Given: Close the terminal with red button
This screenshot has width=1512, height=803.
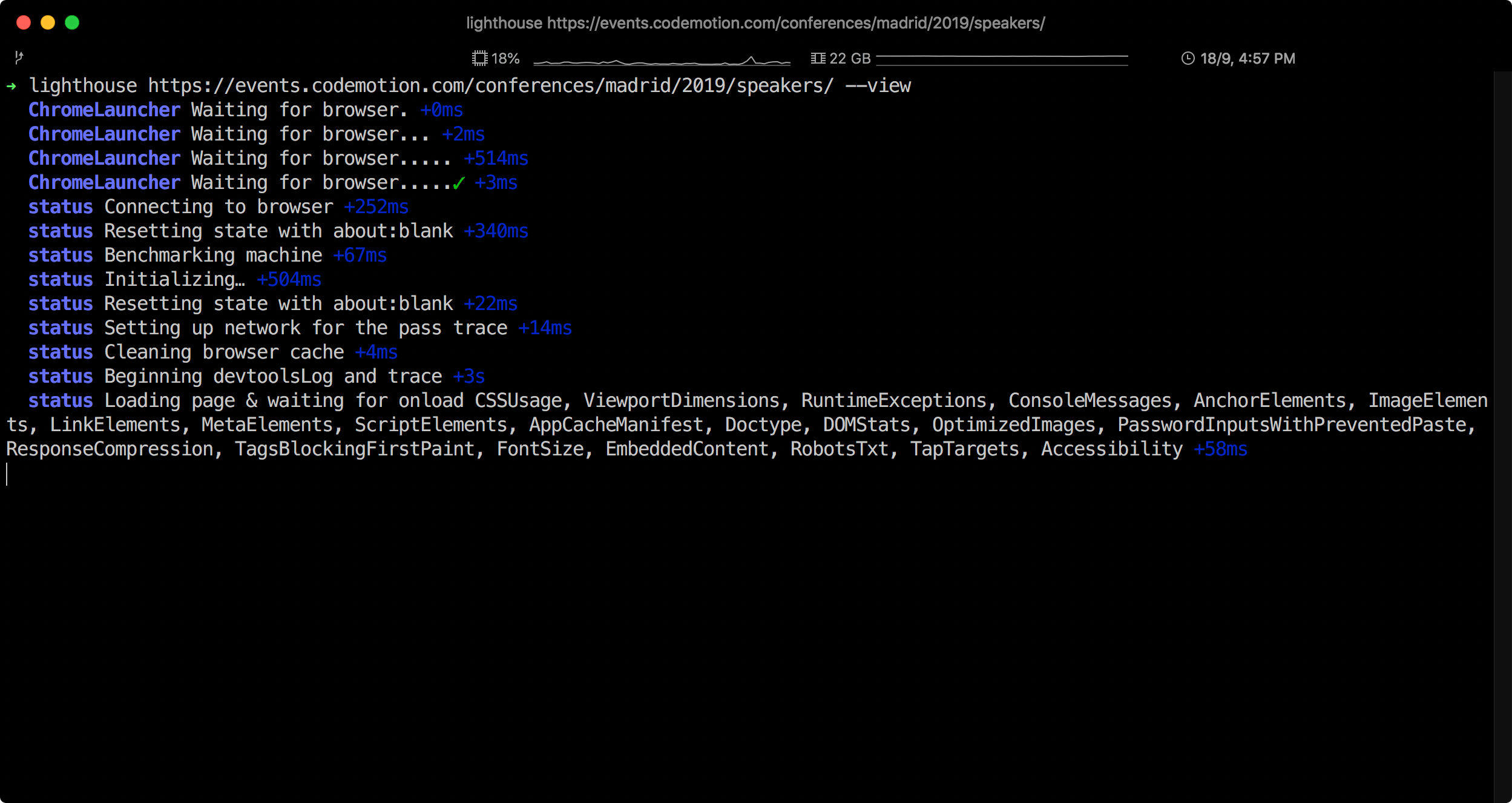Looking at the screenshot, I should coord(24,22).
